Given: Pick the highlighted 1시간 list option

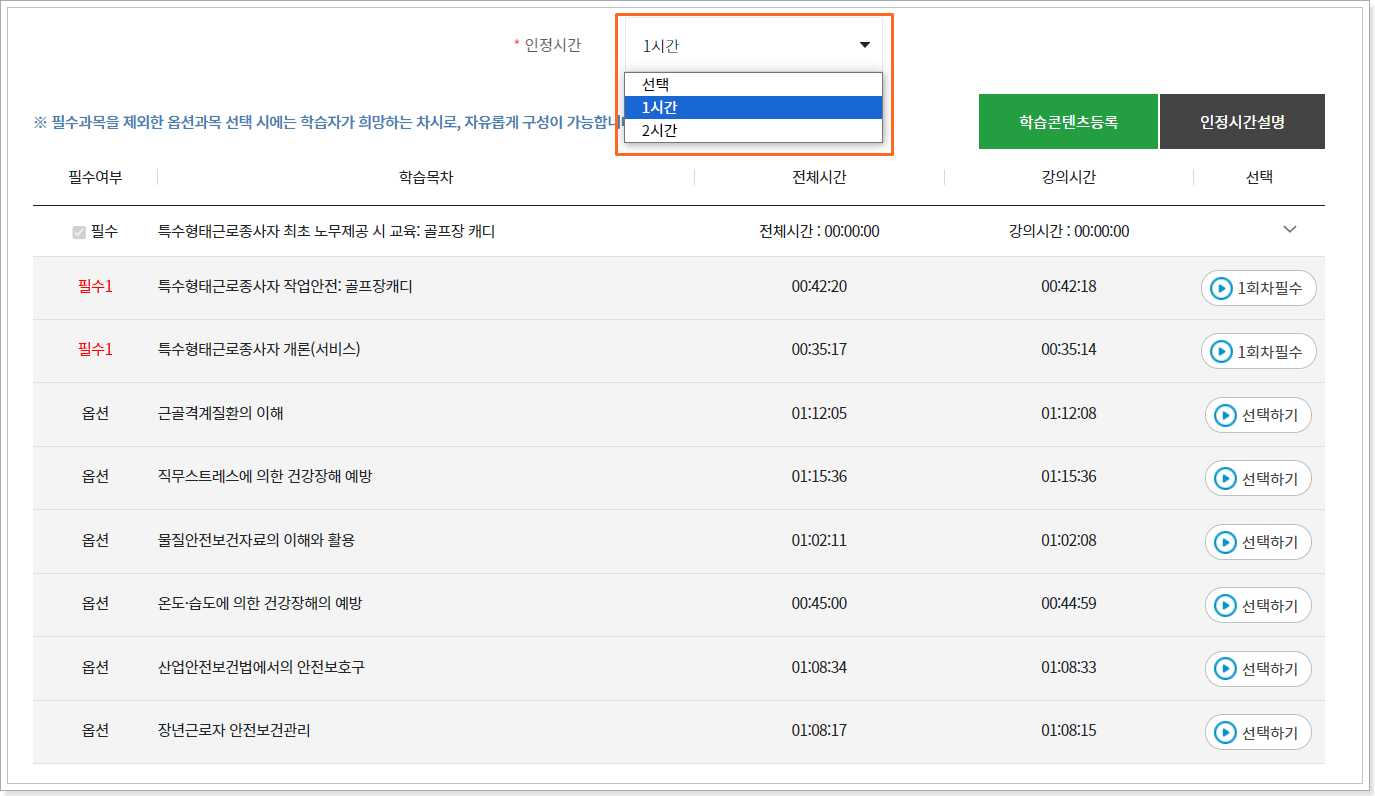Looking at the screenshot, I should (753, 108).
